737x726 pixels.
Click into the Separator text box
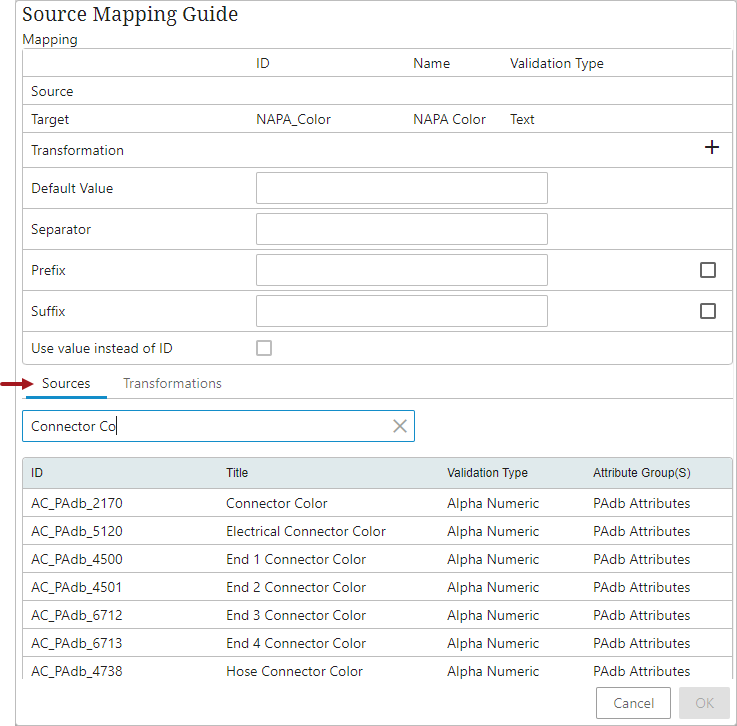tap(401, 229)
